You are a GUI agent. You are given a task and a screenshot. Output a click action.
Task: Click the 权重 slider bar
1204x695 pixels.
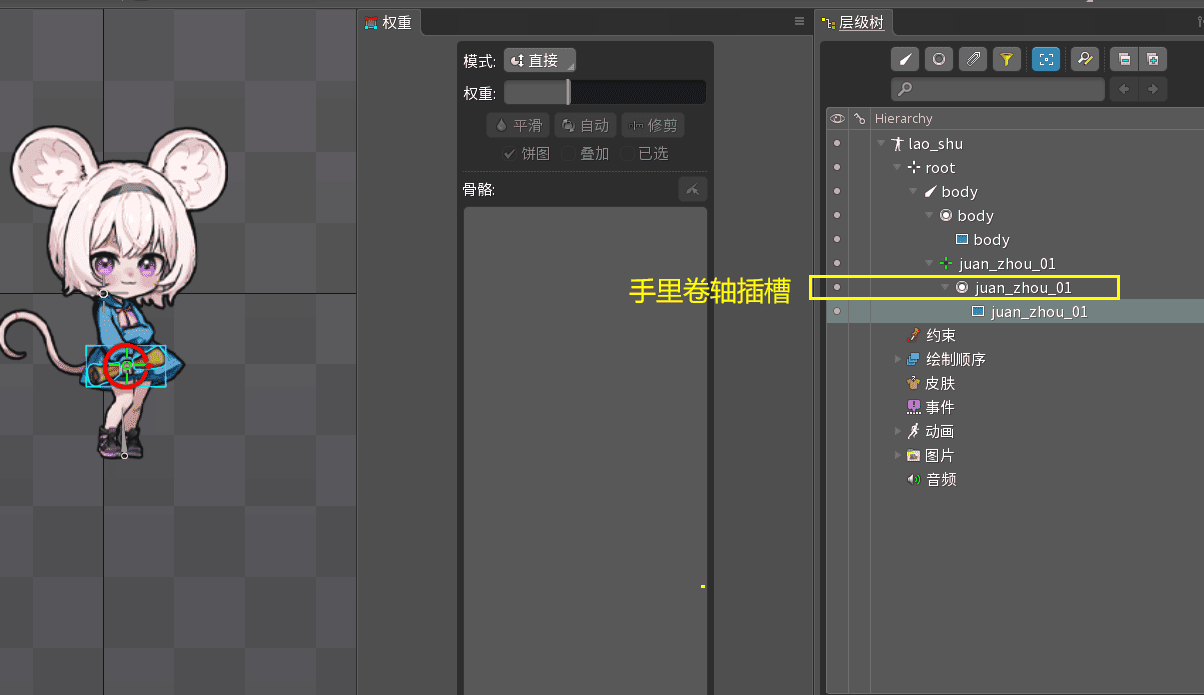click(x=604, y=93)
